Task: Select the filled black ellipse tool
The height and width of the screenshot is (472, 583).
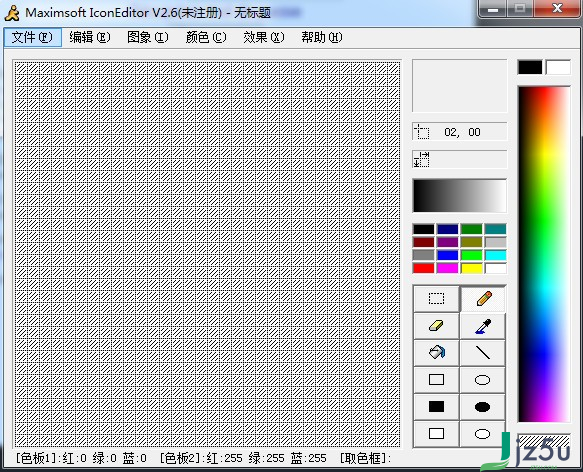Action: [483, 407]
